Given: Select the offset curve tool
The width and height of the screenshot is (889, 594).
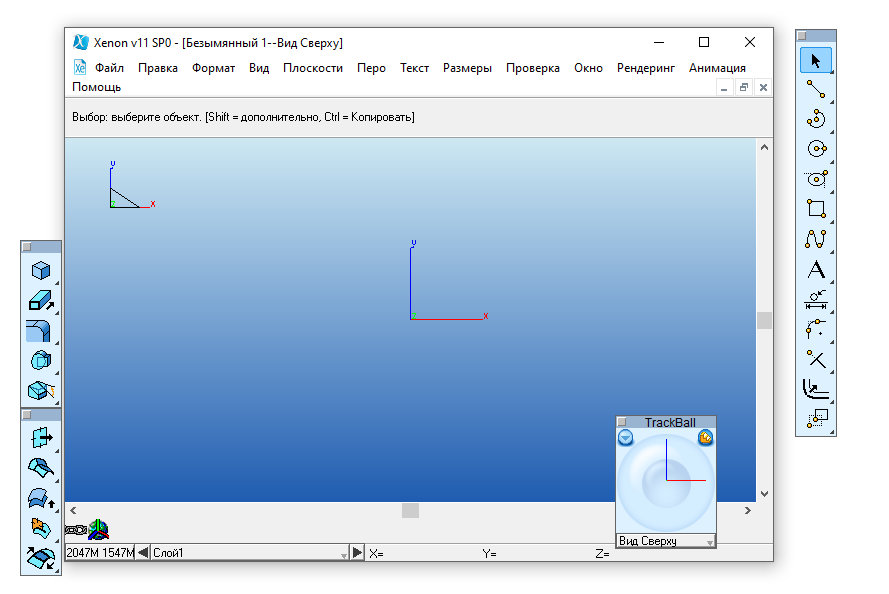Looking at the screenshot, I should click(816, 389).
